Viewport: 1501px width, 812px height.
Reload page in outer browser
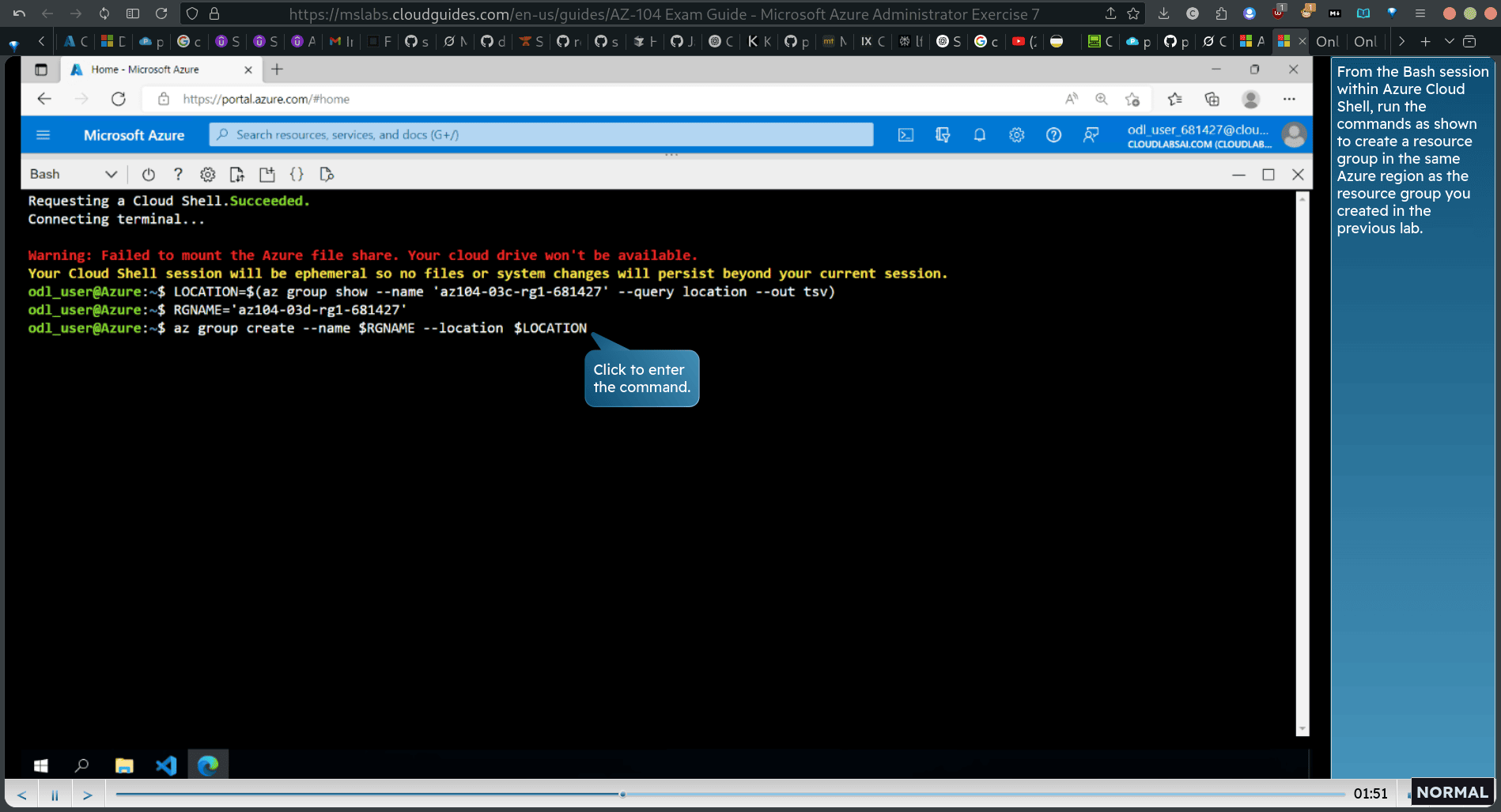161,13
